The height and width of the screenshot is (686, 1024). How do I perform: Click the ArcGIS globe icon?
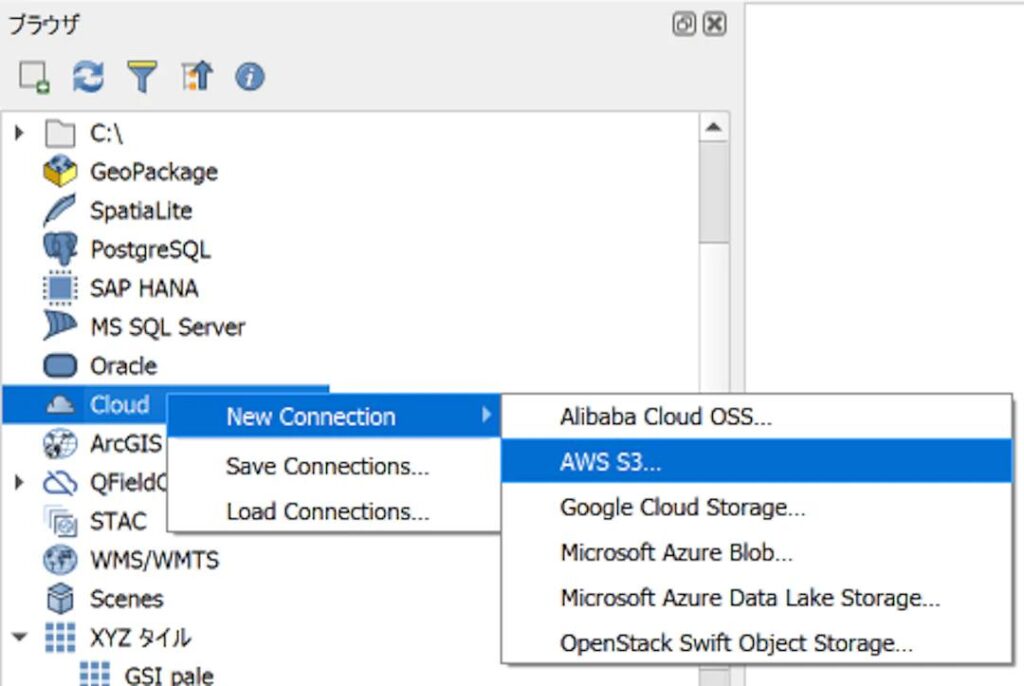pos(60,444)
